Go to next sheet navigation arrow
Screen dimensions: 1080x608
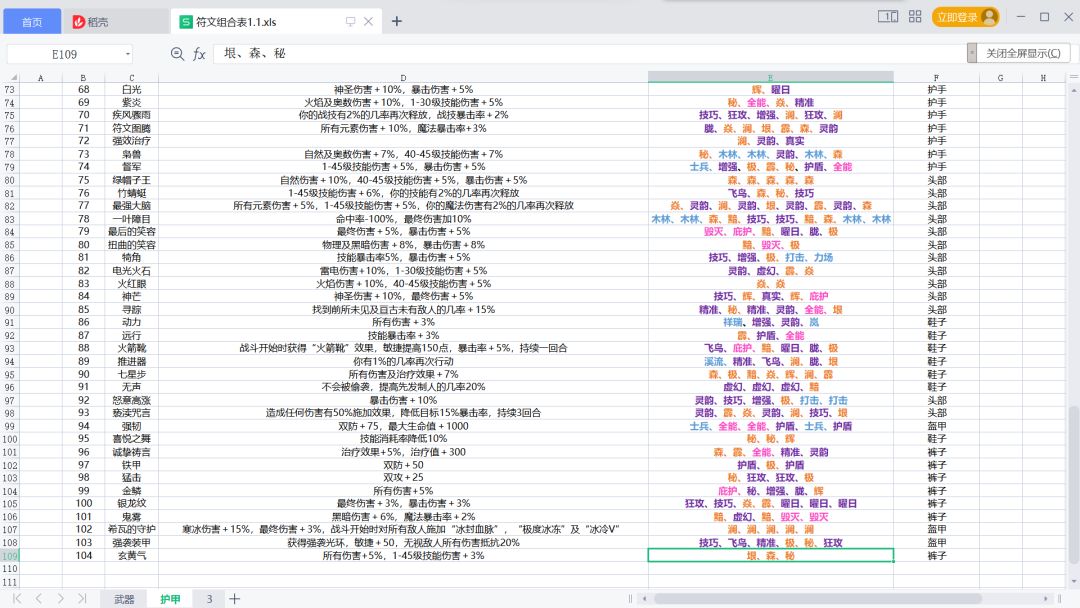click(61, 598)
